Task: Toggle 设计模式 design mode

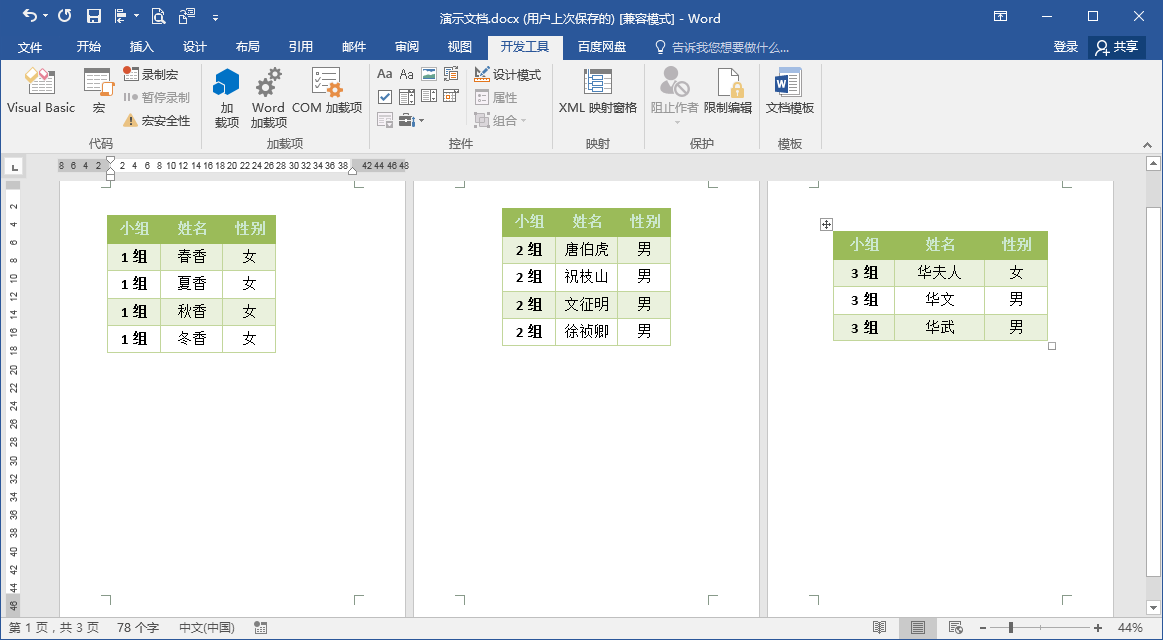Action: click(507, 74)
